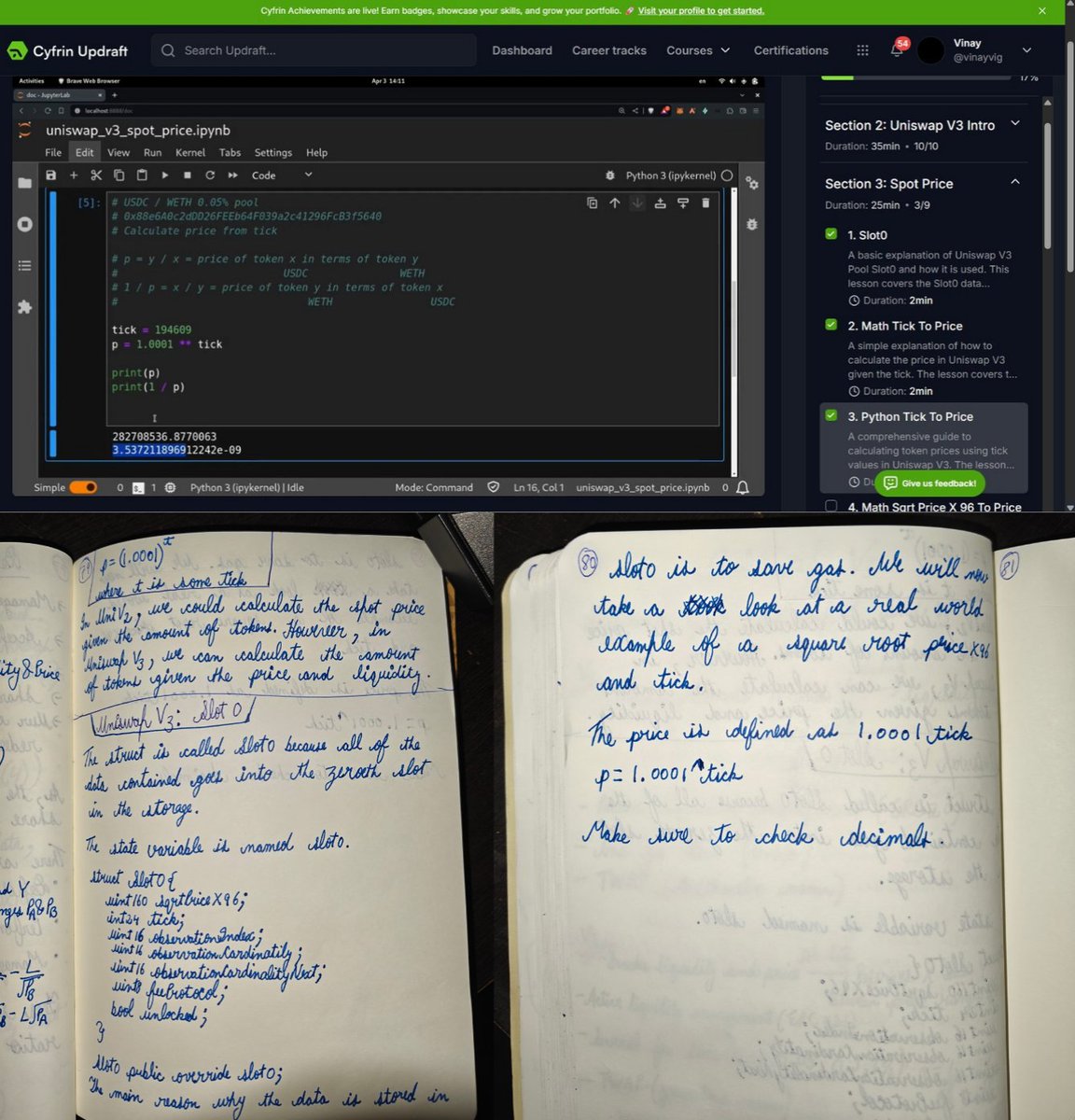
Task: Click the Cyfrin Updraft logo
Action: coord(68,50)
